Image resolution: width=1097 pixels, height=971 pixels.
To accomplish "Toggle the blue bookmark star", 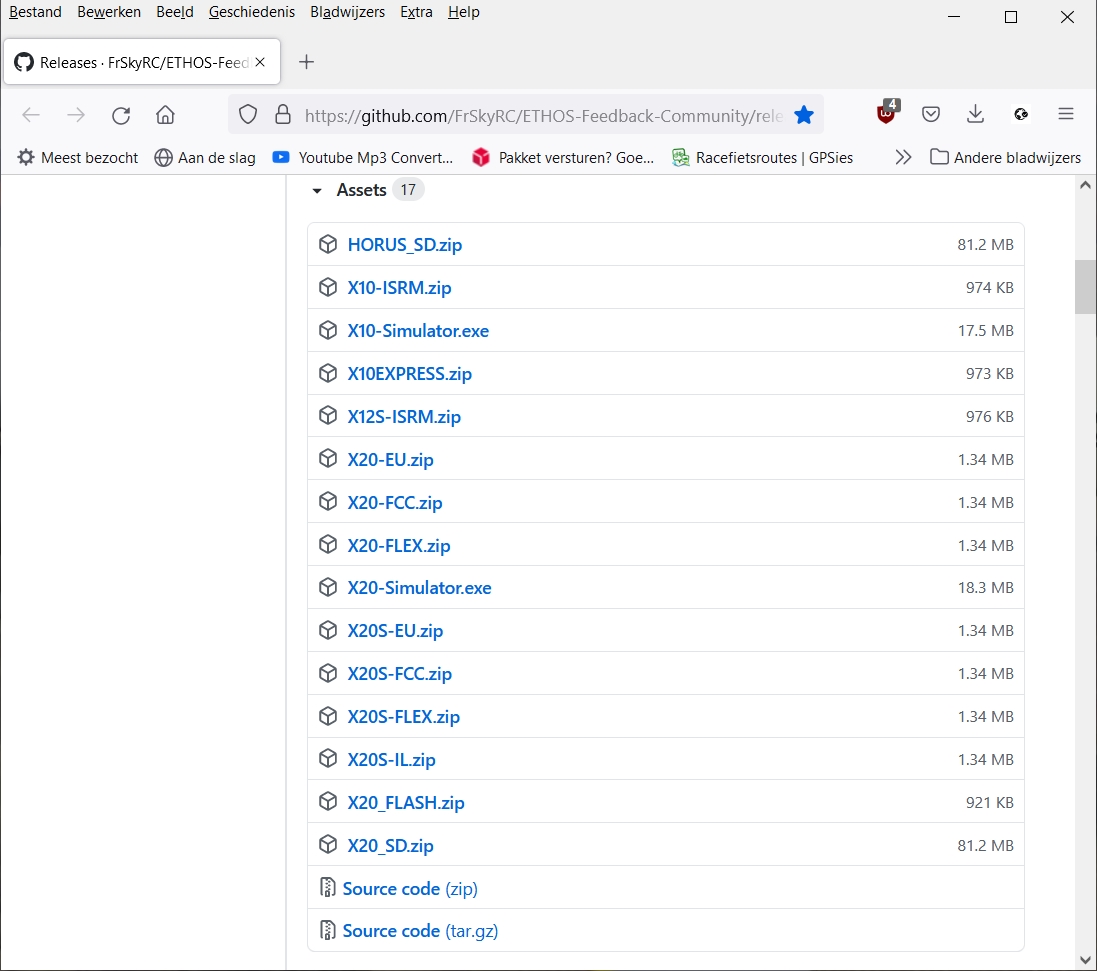I will [804, 115].
